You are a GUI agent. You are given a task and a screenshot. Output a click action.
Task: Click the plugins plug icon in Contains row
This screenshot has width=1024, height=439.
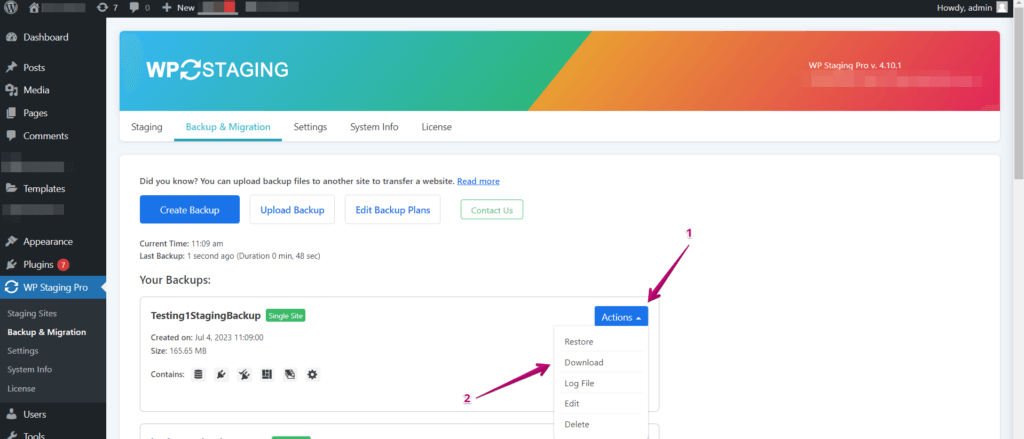(221, 374)
